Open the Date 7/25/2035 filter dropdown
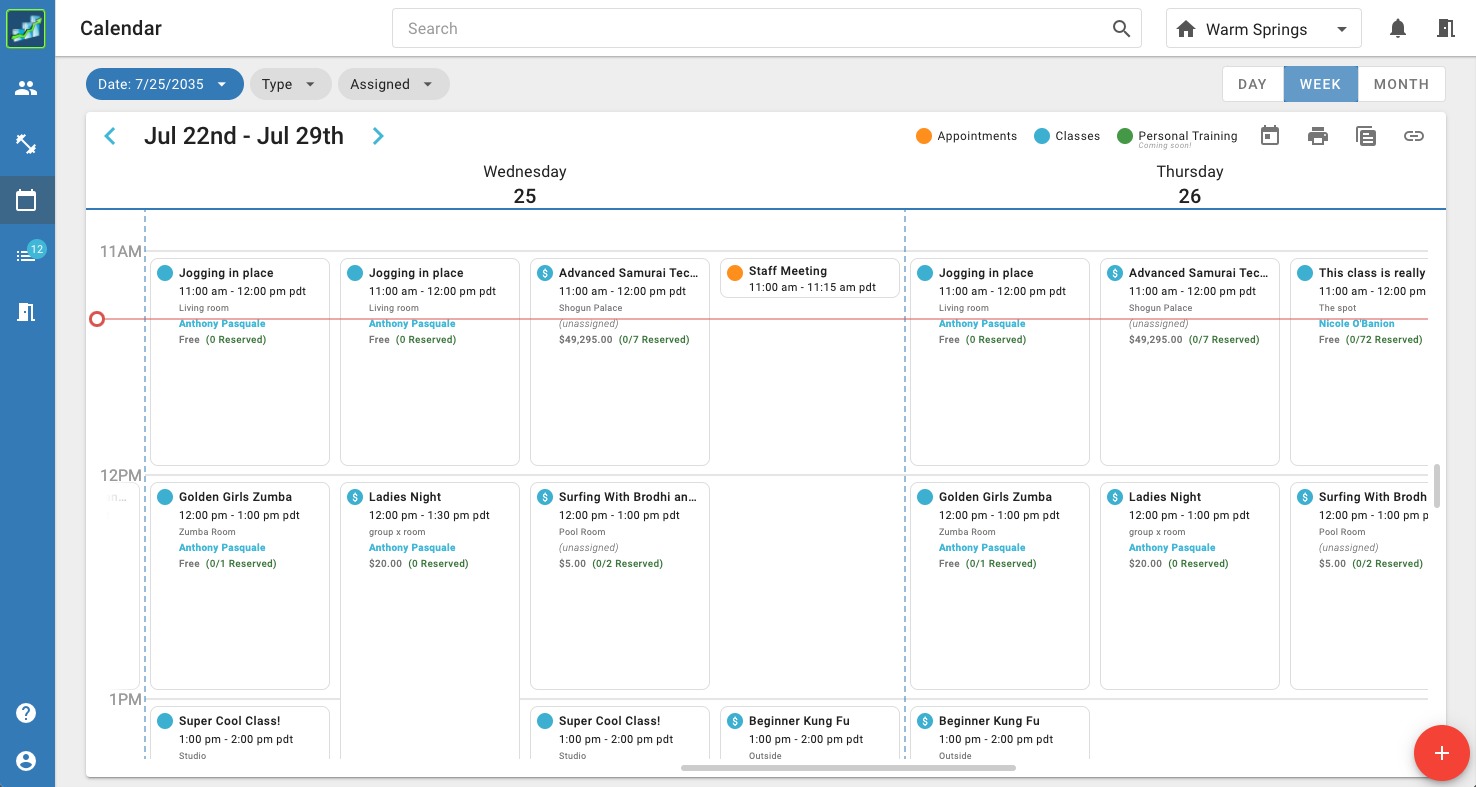 (x=165, y=84)
